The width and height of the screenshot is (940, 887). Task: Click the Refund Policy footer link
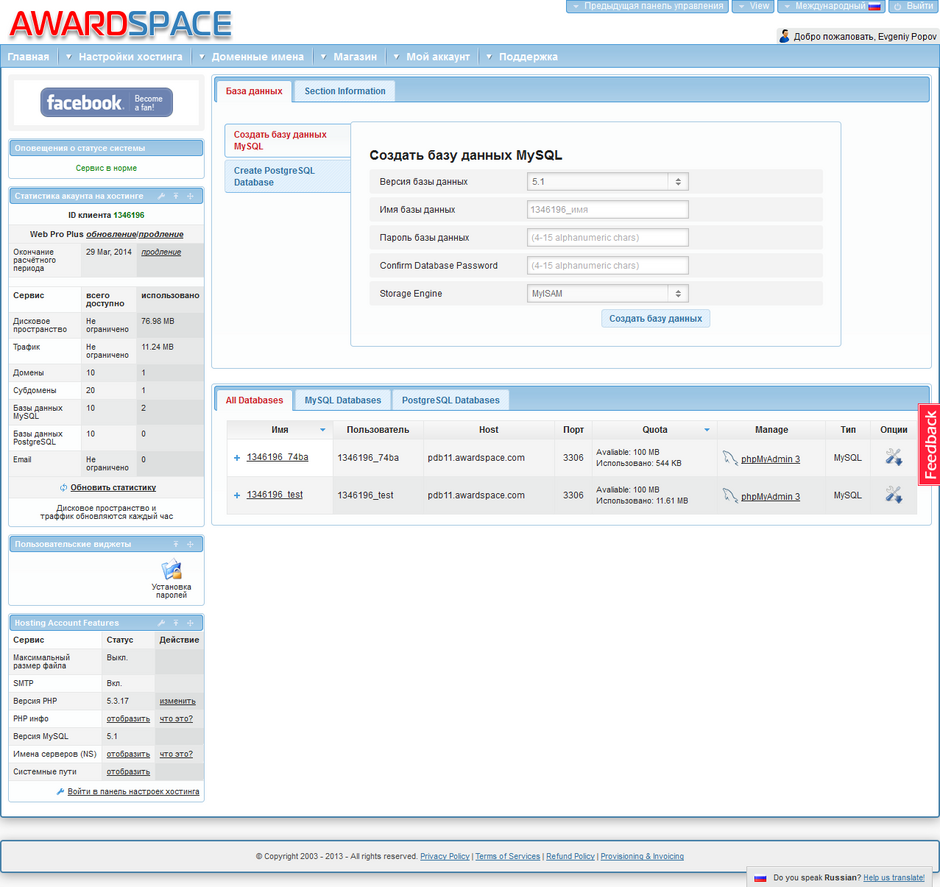pyautogui.click(x=570, y=856)
